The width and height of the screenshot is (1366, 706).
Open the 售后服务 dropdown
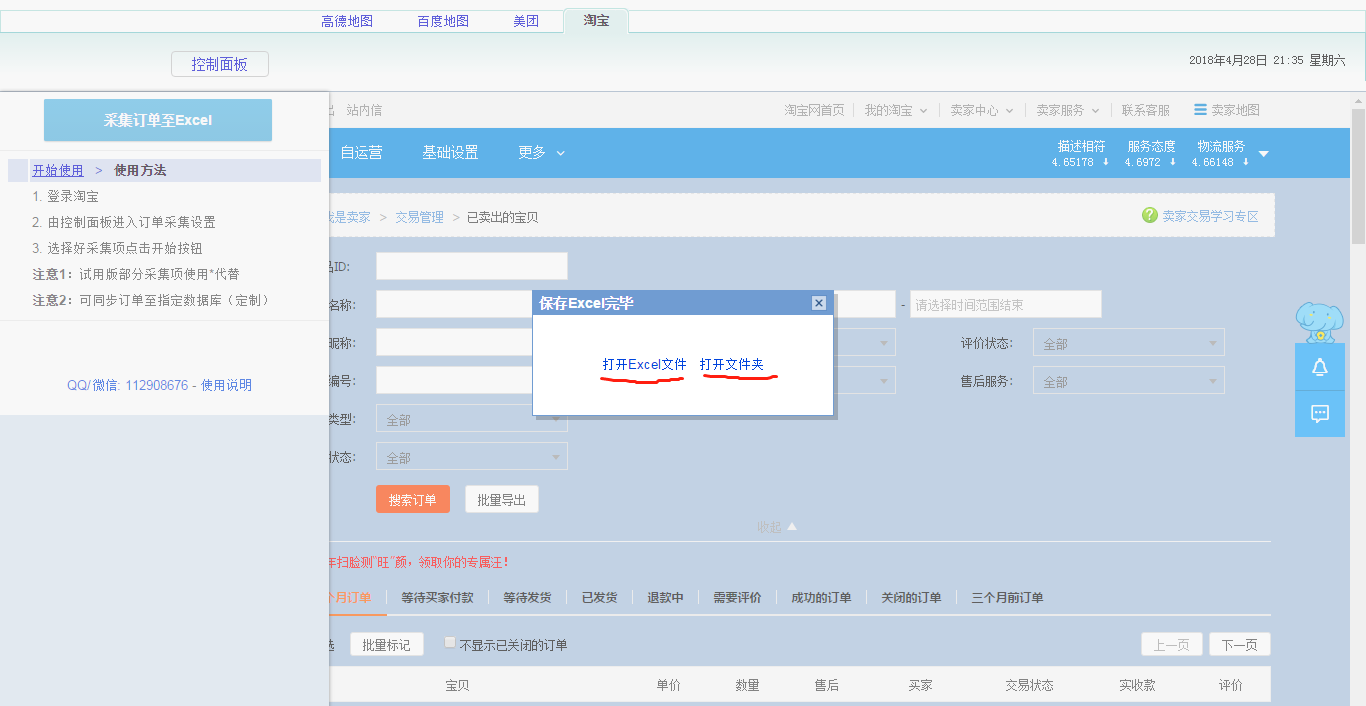tap(1129, 381)
